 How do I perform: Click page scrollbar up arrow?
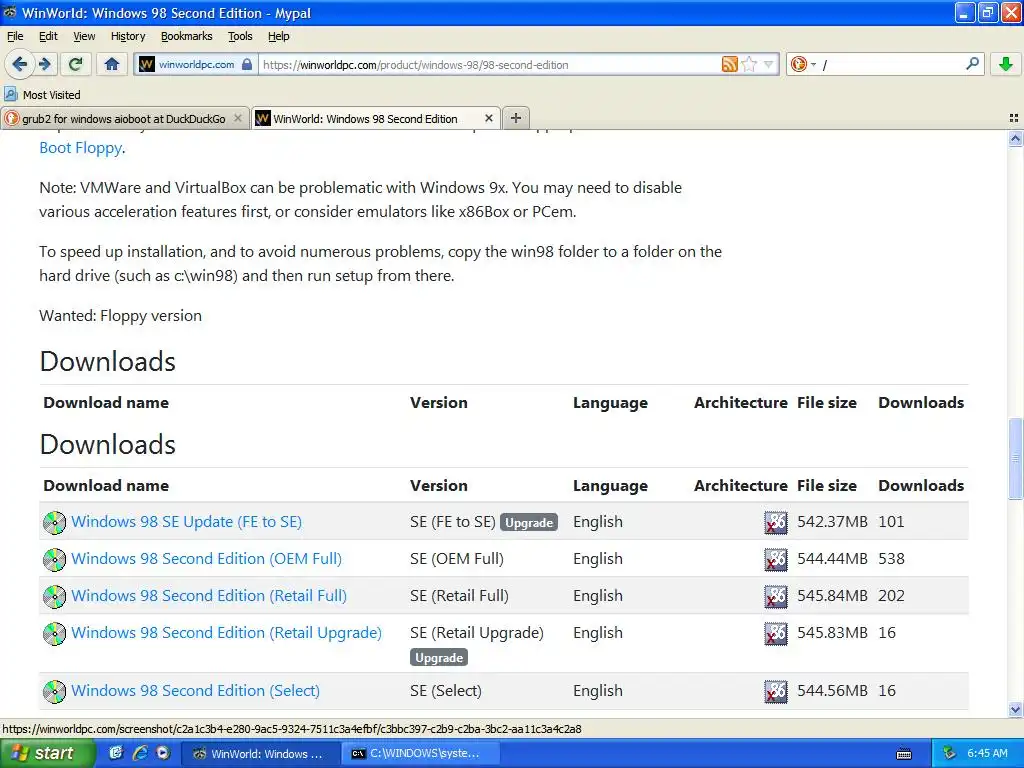(x=1015, y=138)
